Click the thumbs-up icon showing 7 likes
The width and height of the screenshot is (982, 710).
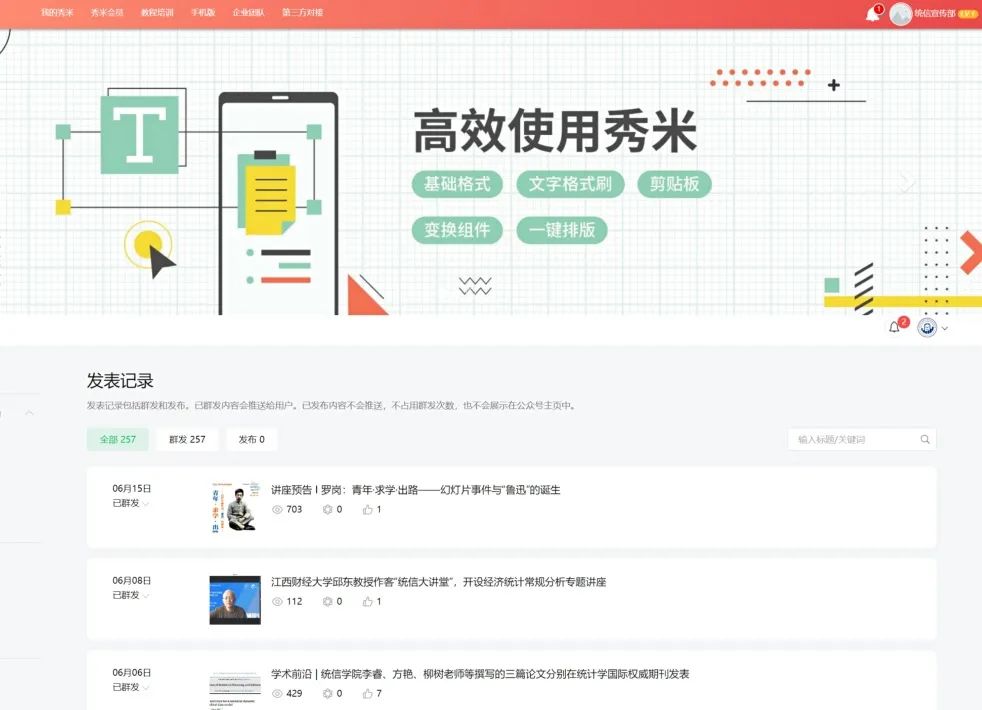pyautogui.click(x=367, y=694)
